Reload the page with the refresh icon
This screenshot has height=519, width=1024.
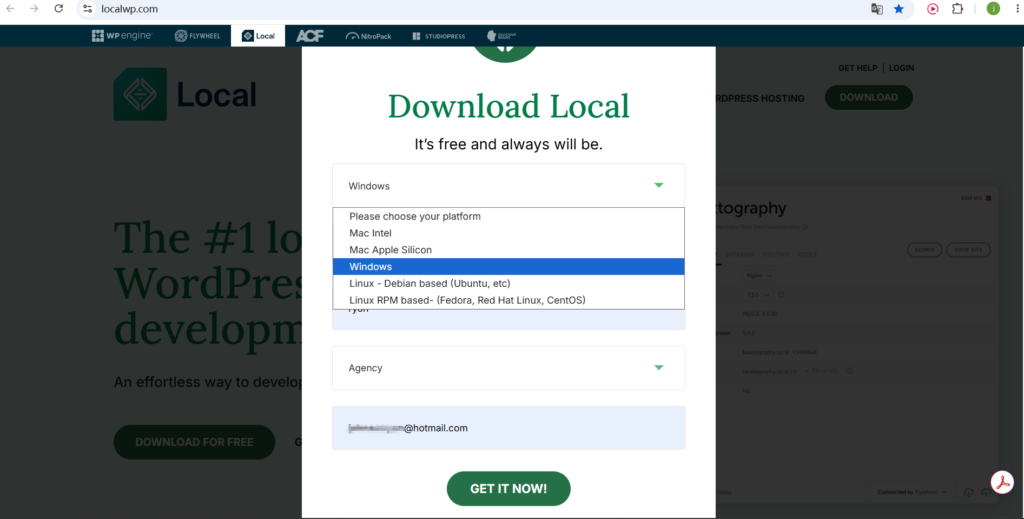coord(59,8)
